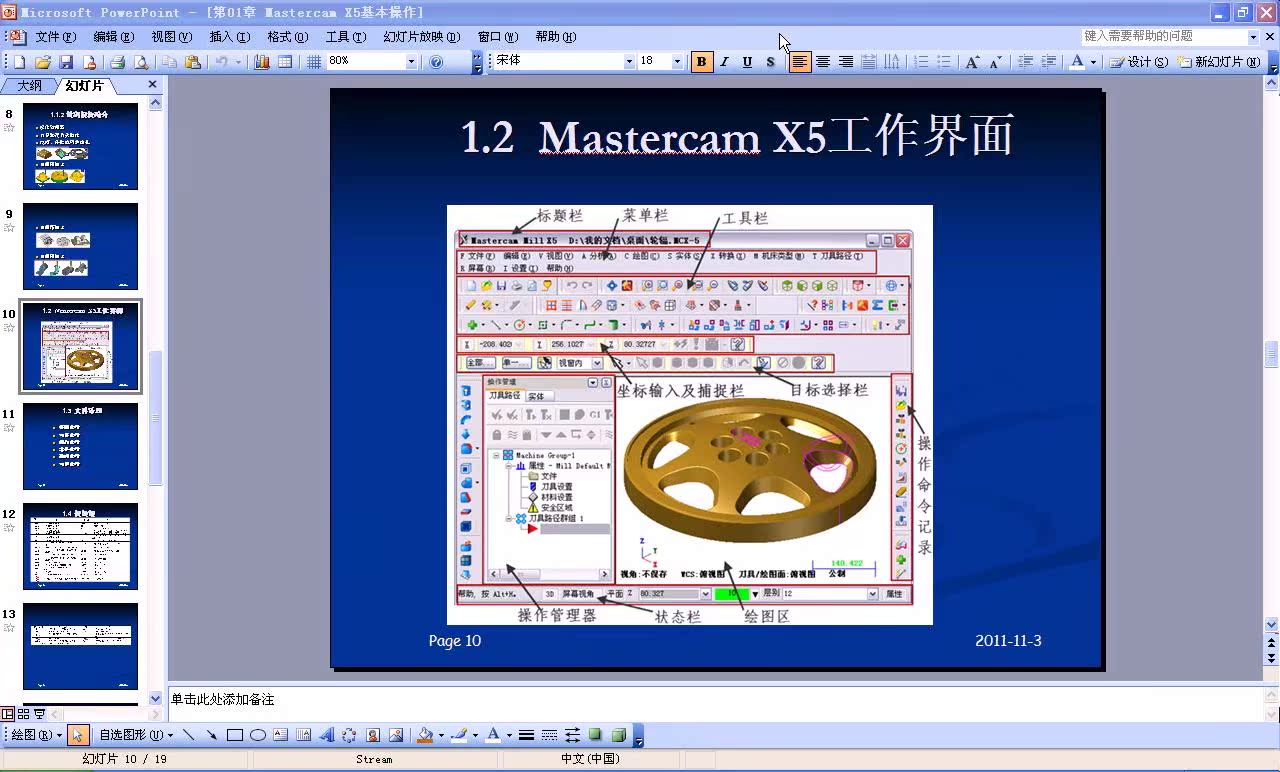Apply numbered list formatting

pyautogui.click(x=921, y=62)
